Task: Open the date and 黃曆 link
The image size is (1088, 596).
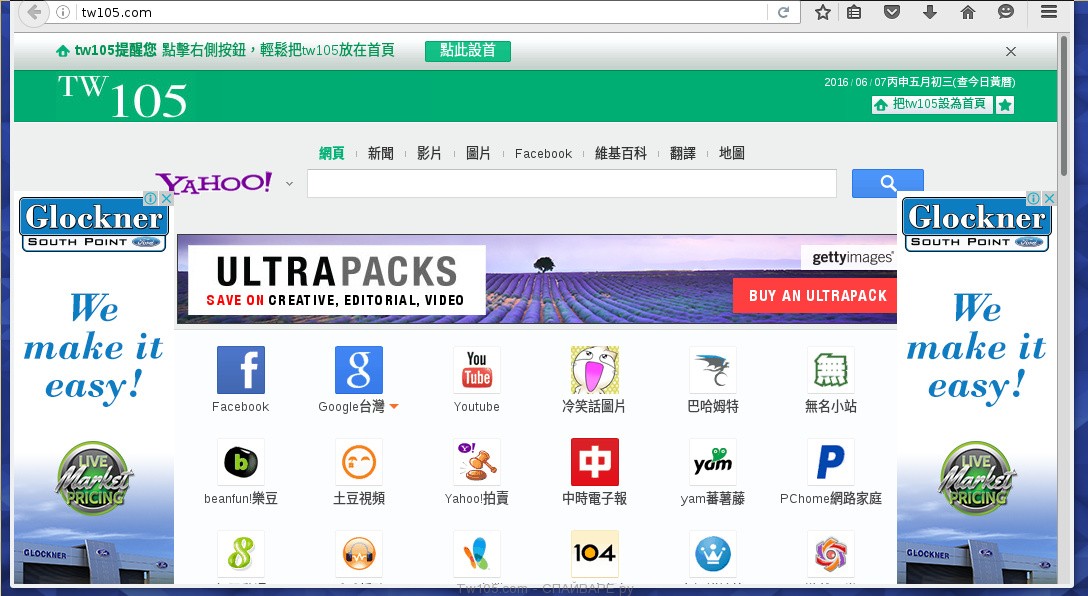Action: (x=919, y=82)
